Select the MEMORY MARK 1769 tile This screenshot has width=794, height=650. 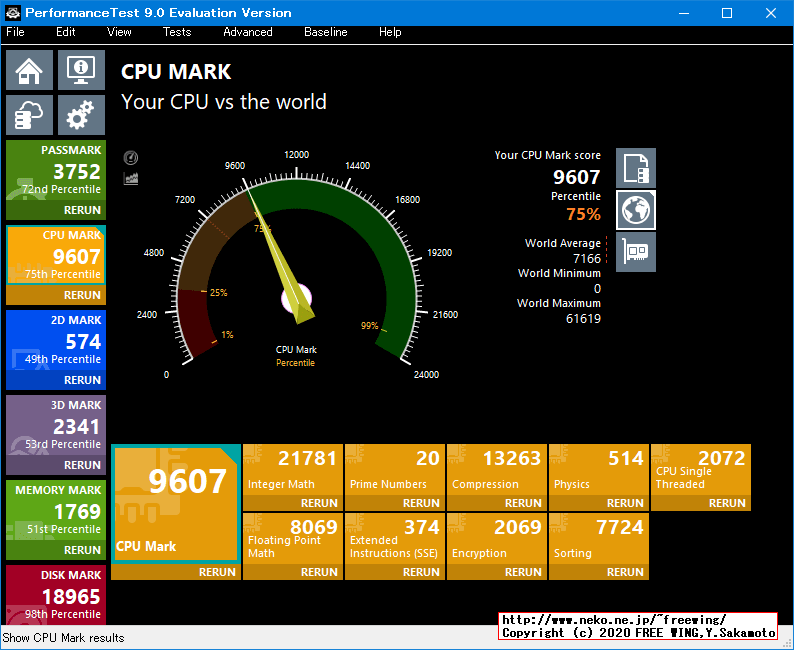pyautogui.click(x=56, y=510)
